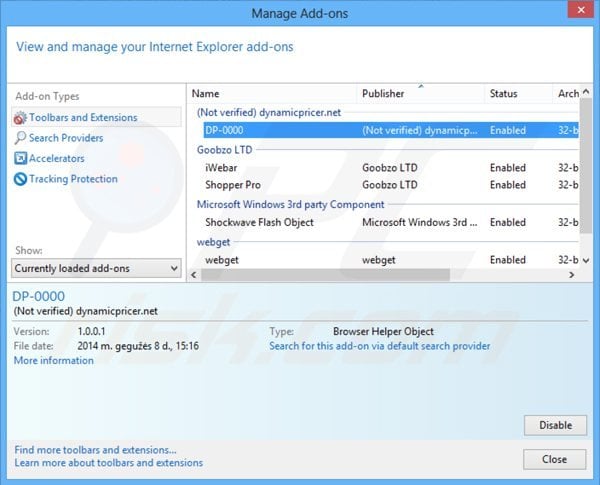Click the Toolbars and Extensions gear icon

pyautogui.click(x=20, y=118)
